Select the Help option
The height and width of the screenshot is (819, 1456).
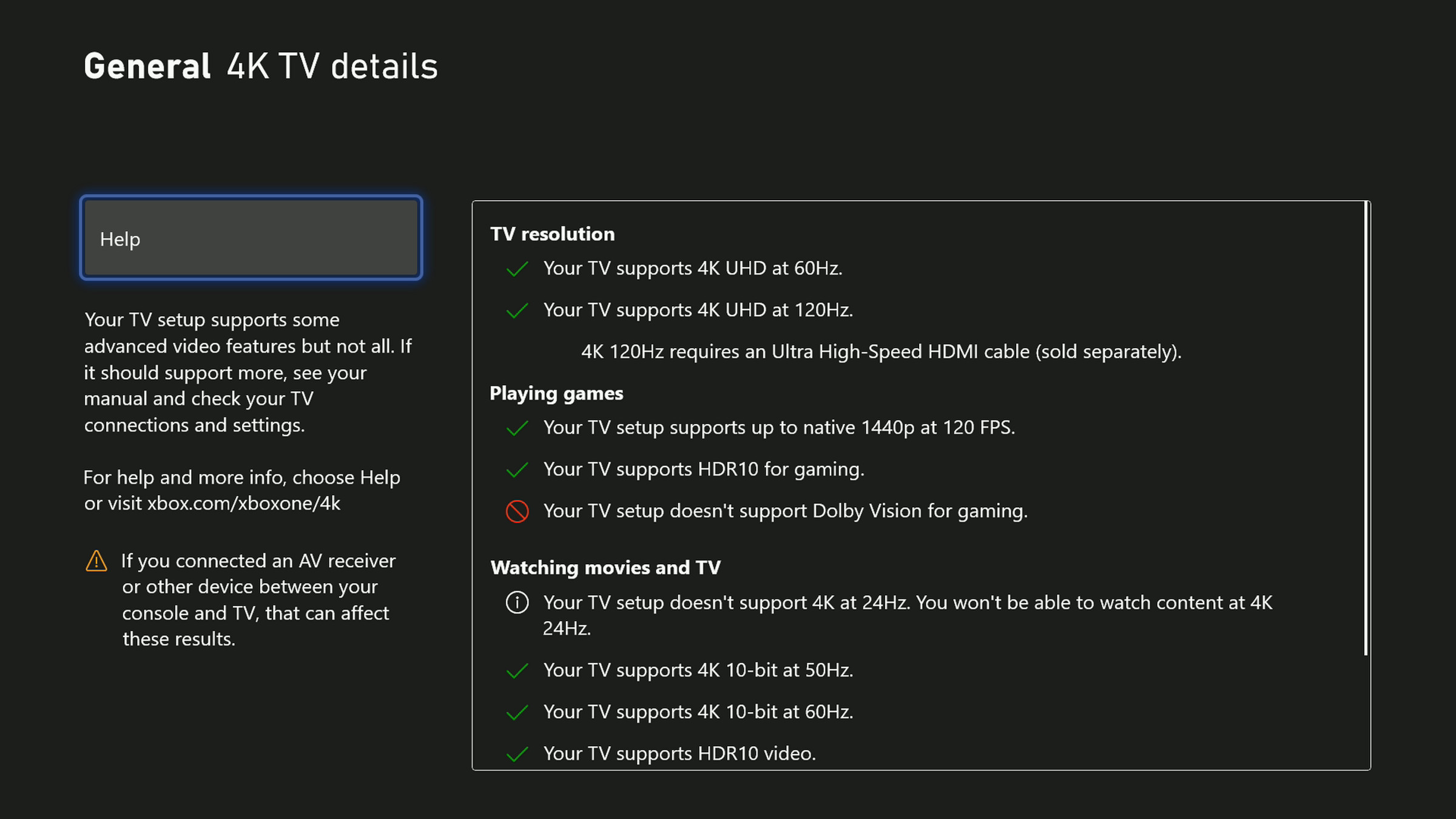[251, 238]
